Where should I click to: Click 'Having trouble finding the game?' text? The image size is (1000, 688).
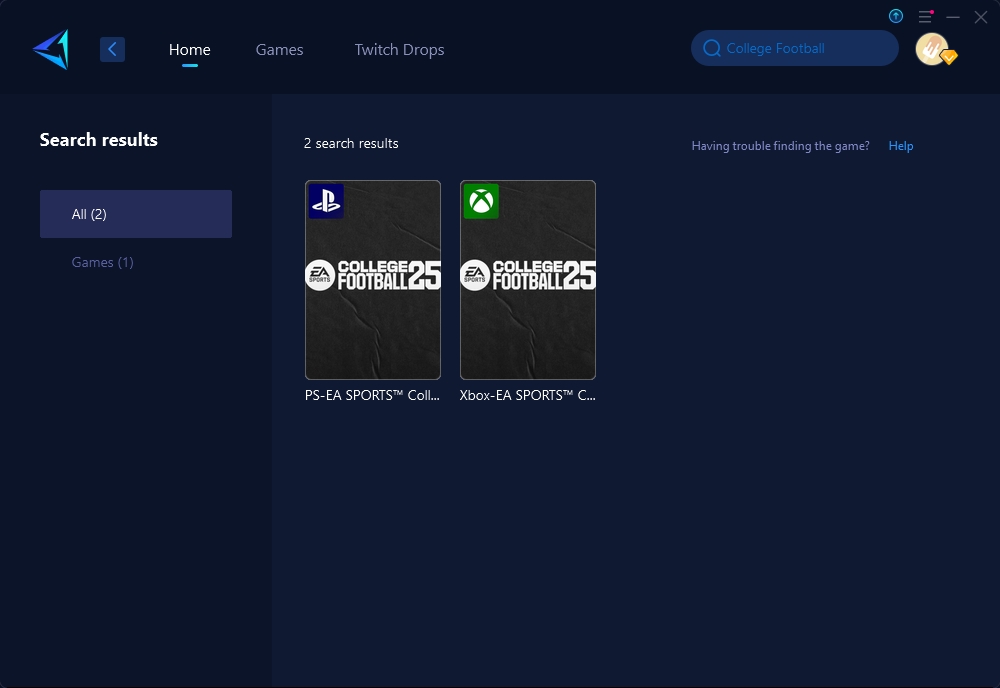(781, 146)
